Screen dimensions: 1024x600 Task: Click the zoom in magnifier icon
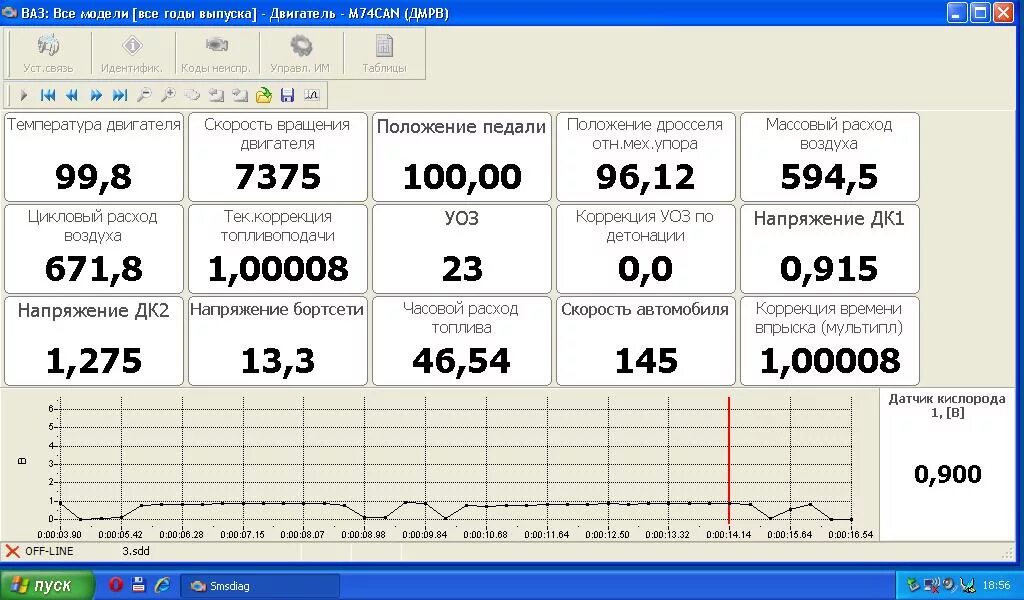168,95
